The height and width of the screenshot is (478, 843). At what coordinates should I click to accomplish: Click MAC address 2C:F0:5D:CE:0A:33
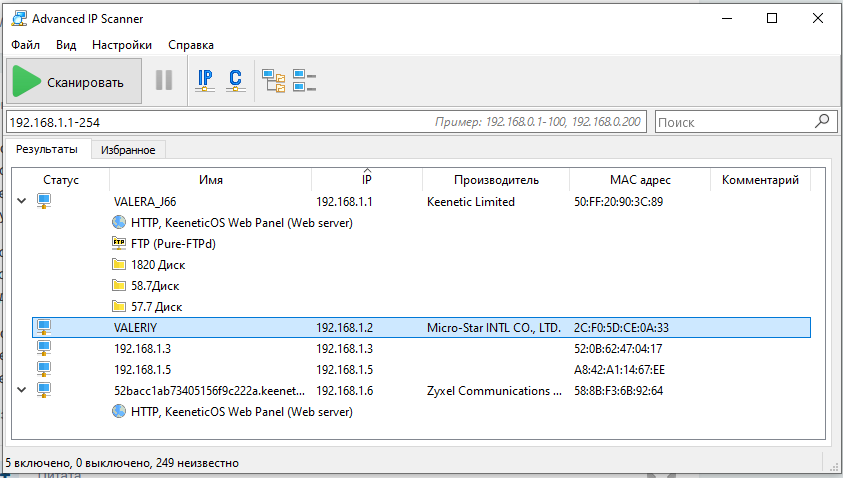(621, 327)
